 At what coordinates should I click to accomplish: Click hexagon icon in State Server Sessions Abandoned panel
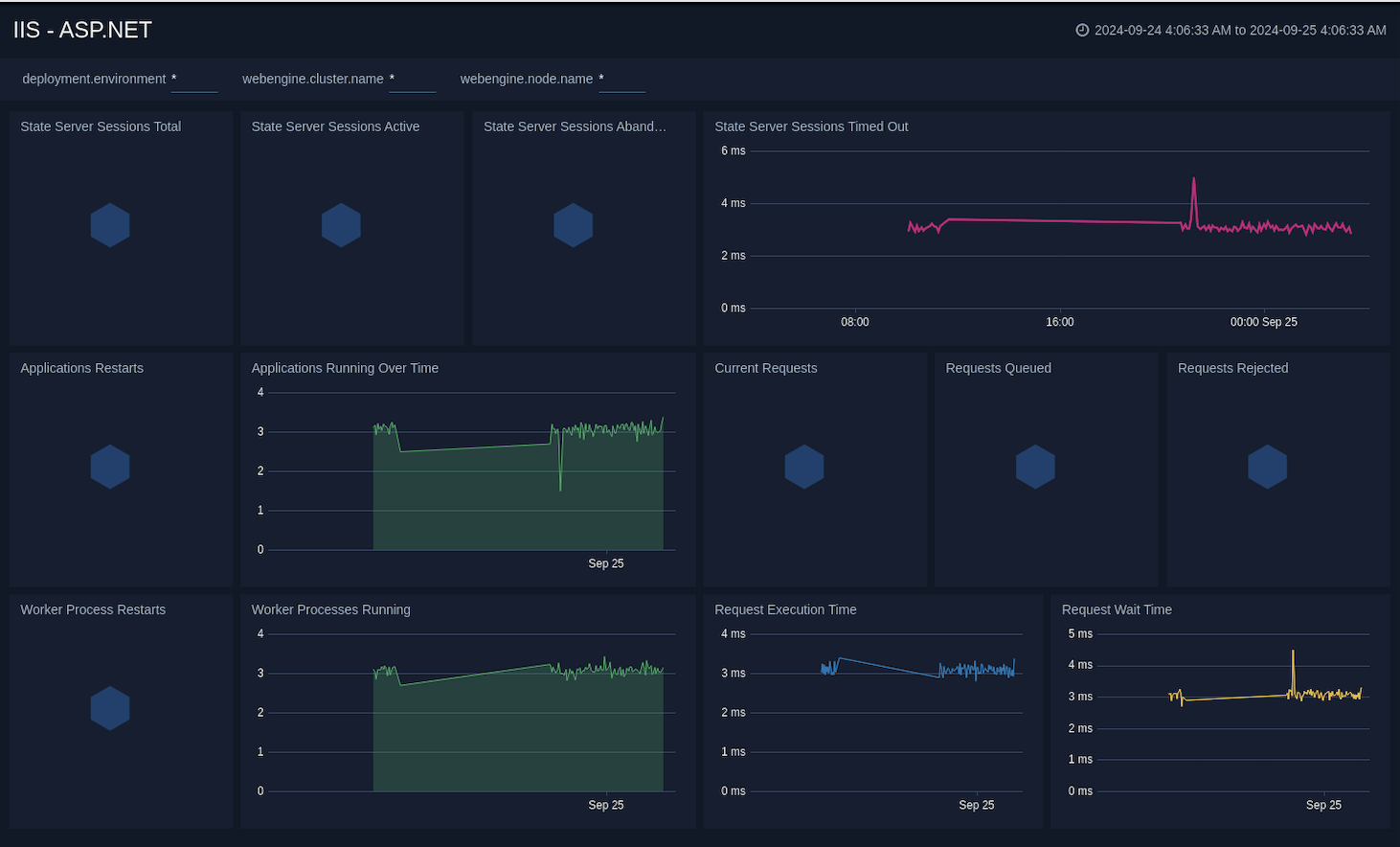574,225
